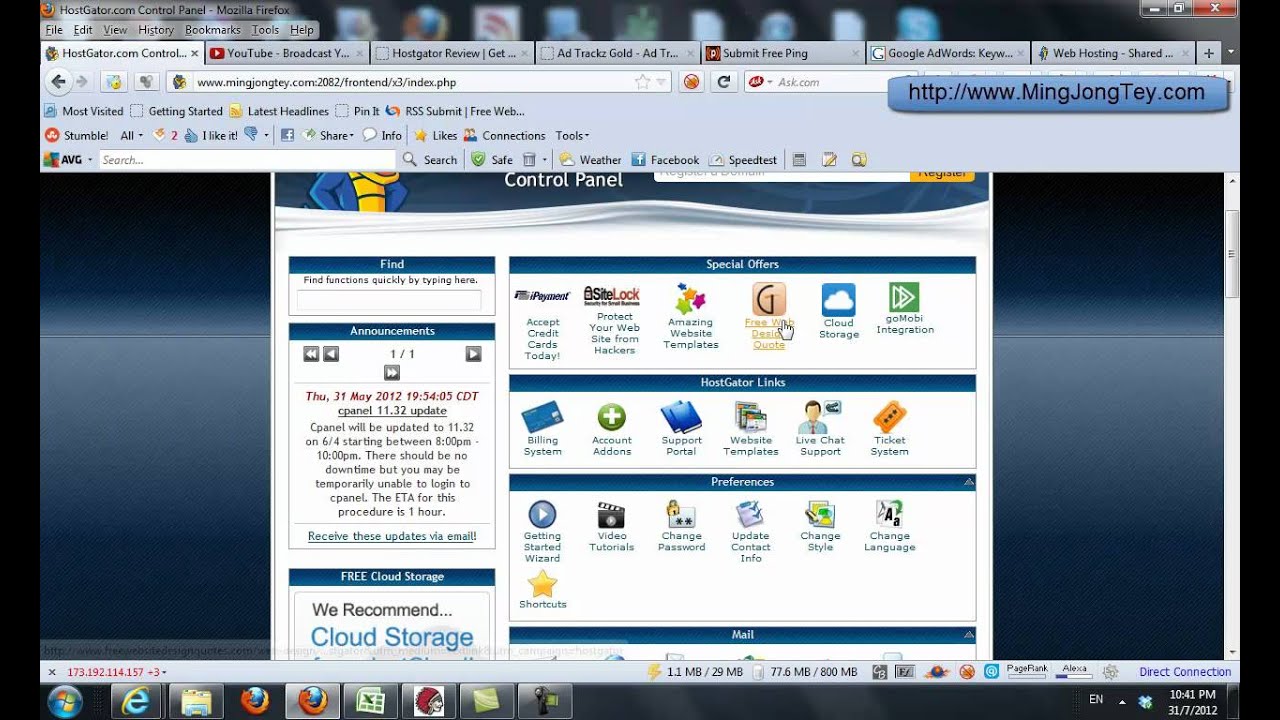Open the StumbleUpon Share dropdown
Viewport: 1280px width, 720px height.
point(328,135)
